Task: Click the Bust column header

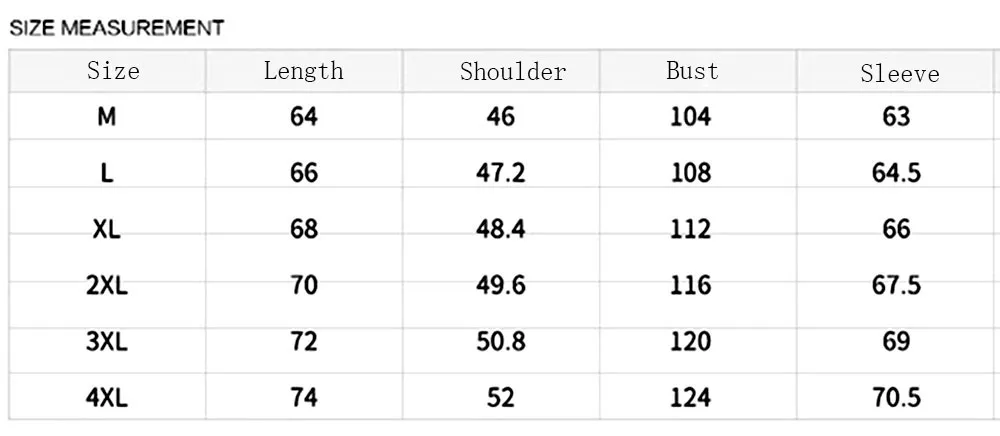Action: [x=692, y=70]
